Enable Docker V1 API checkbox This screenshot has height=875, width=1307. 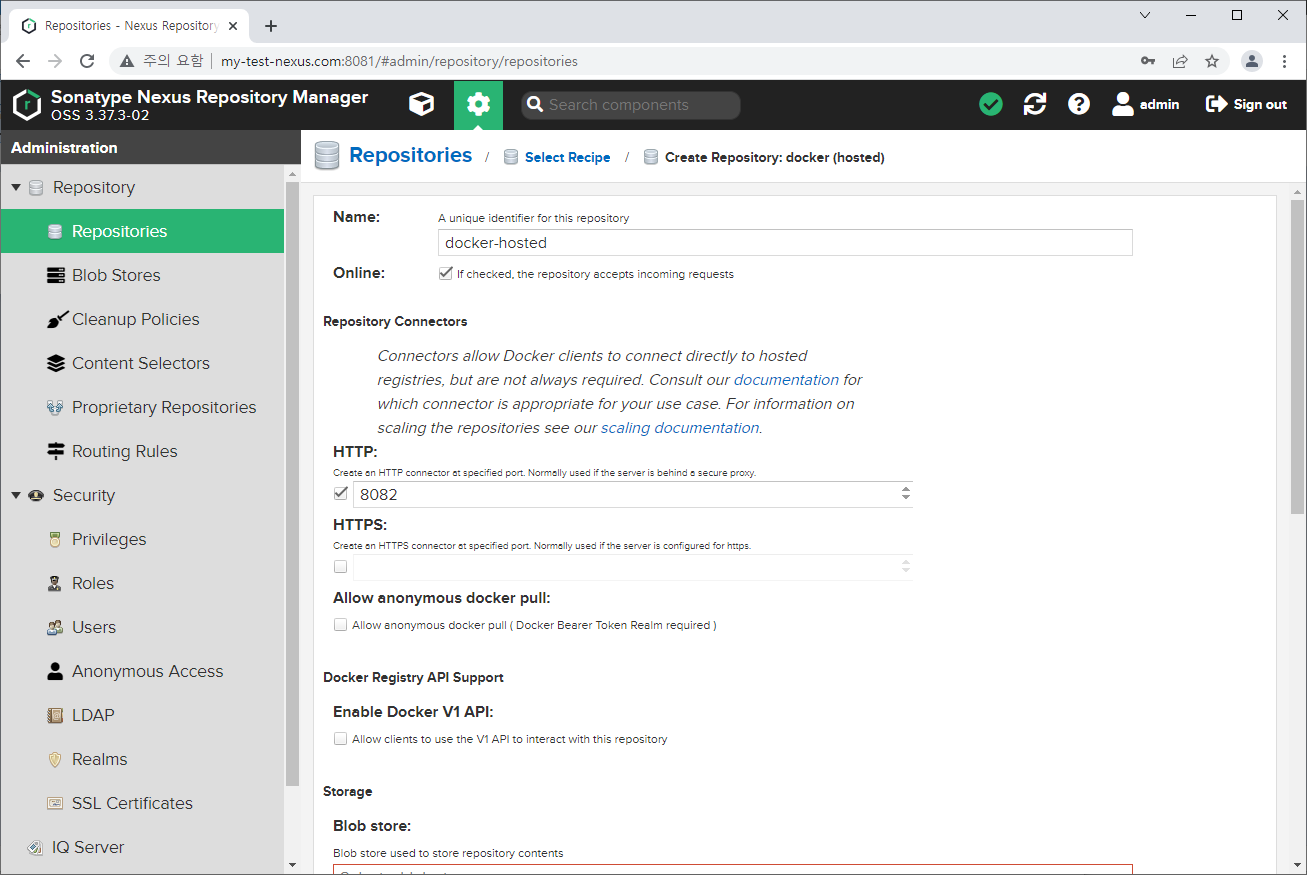(x=341, y=739)
